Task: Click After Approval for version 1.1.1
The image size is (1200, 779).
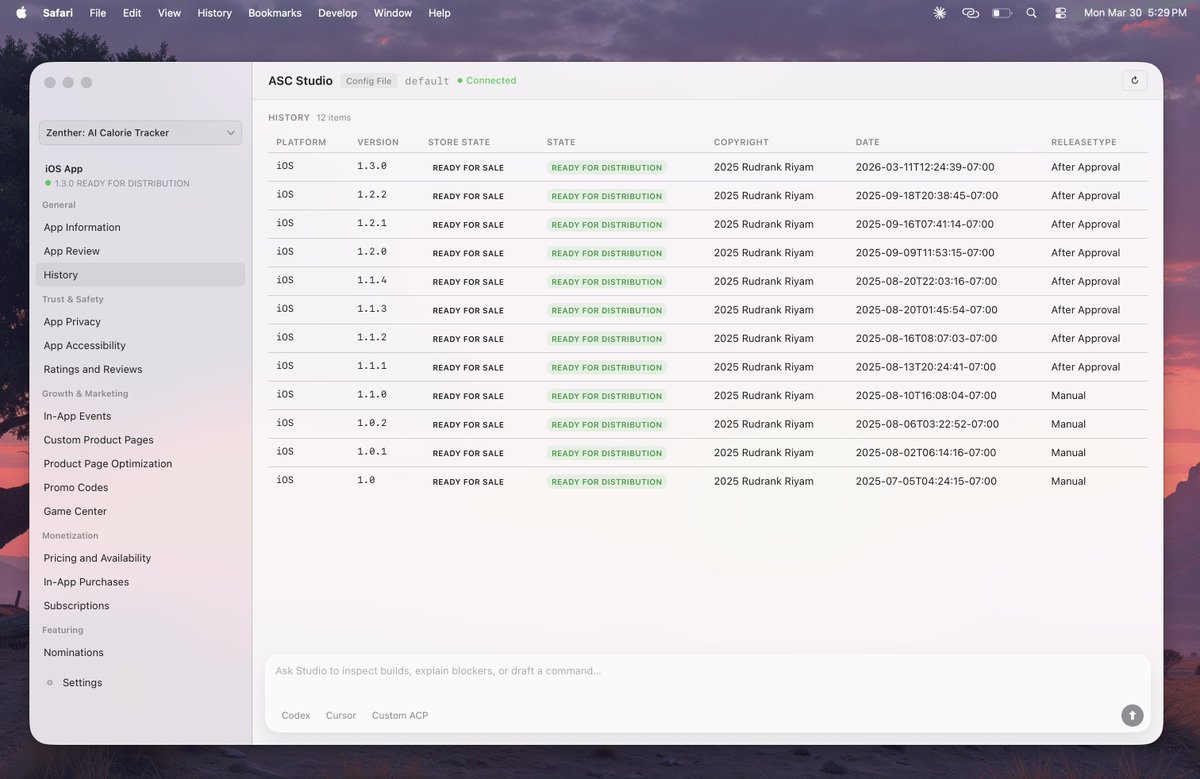Action: pos(1085,367)
